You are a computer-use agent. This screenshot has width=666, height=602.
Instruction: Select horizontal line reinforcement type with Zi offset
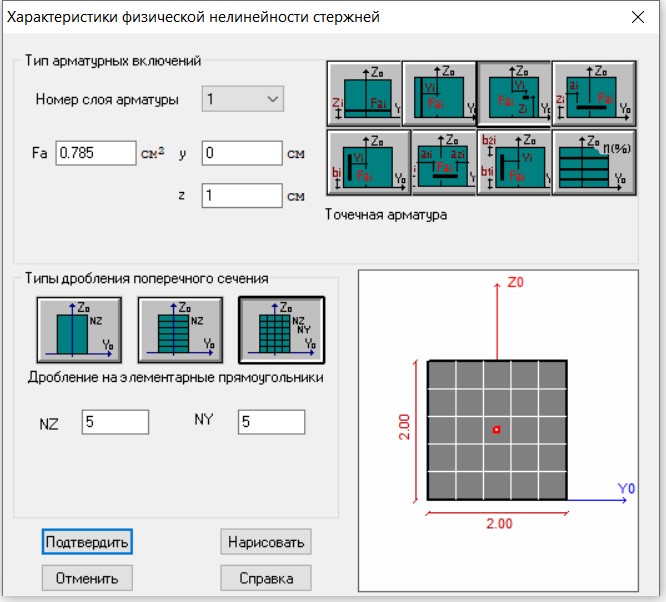[x=363, y=94]
